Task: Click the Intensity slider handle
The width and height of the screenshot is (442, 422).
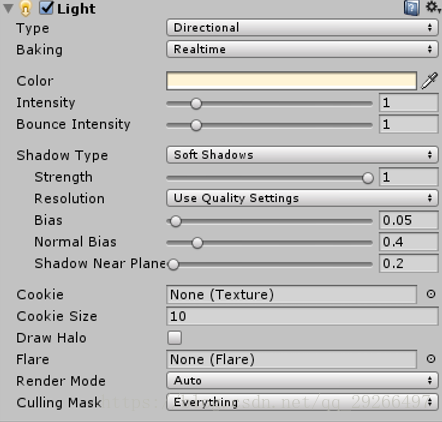Action: [196, 104]
